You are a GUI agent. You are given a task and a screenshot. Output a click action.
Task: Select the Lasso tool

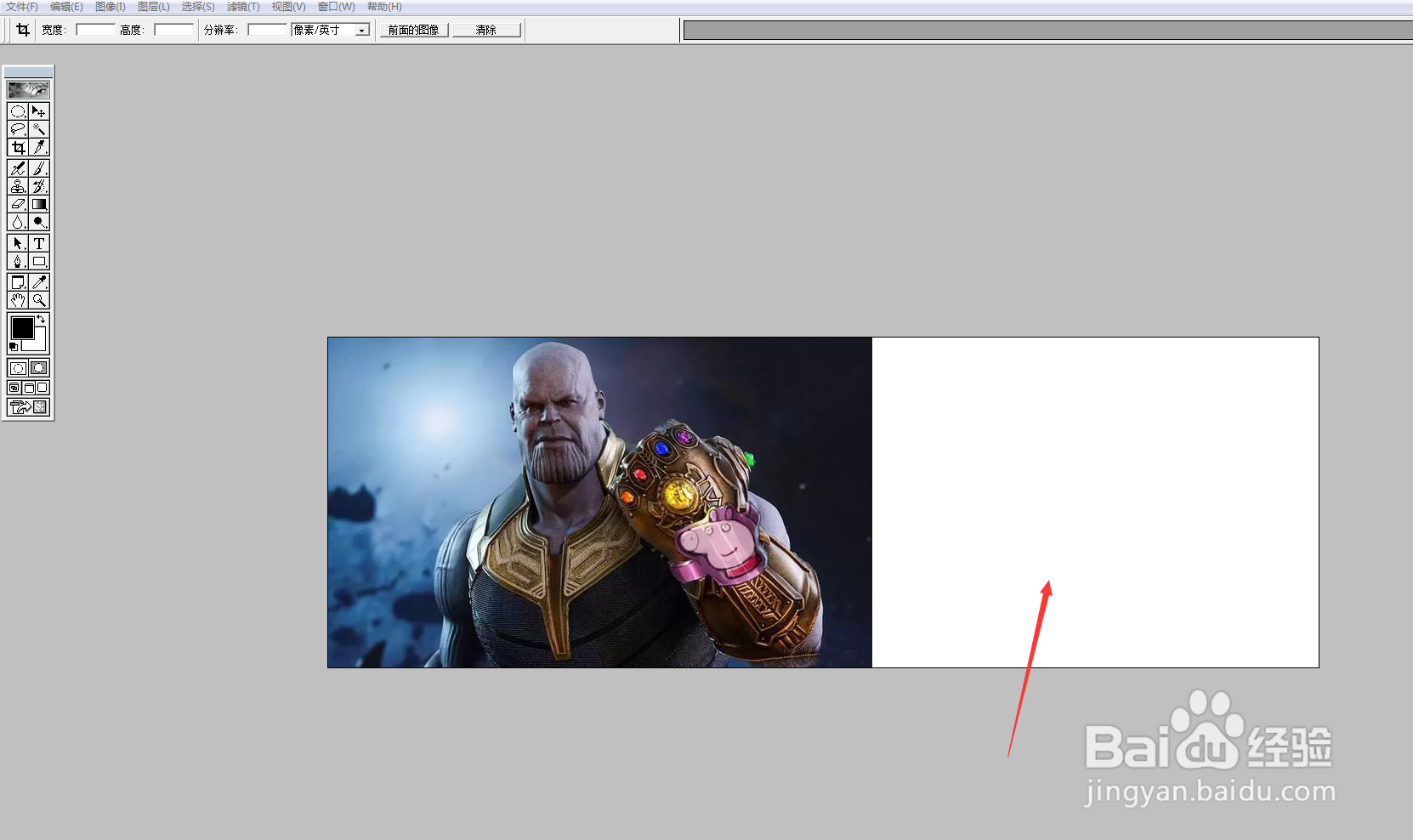18,129
